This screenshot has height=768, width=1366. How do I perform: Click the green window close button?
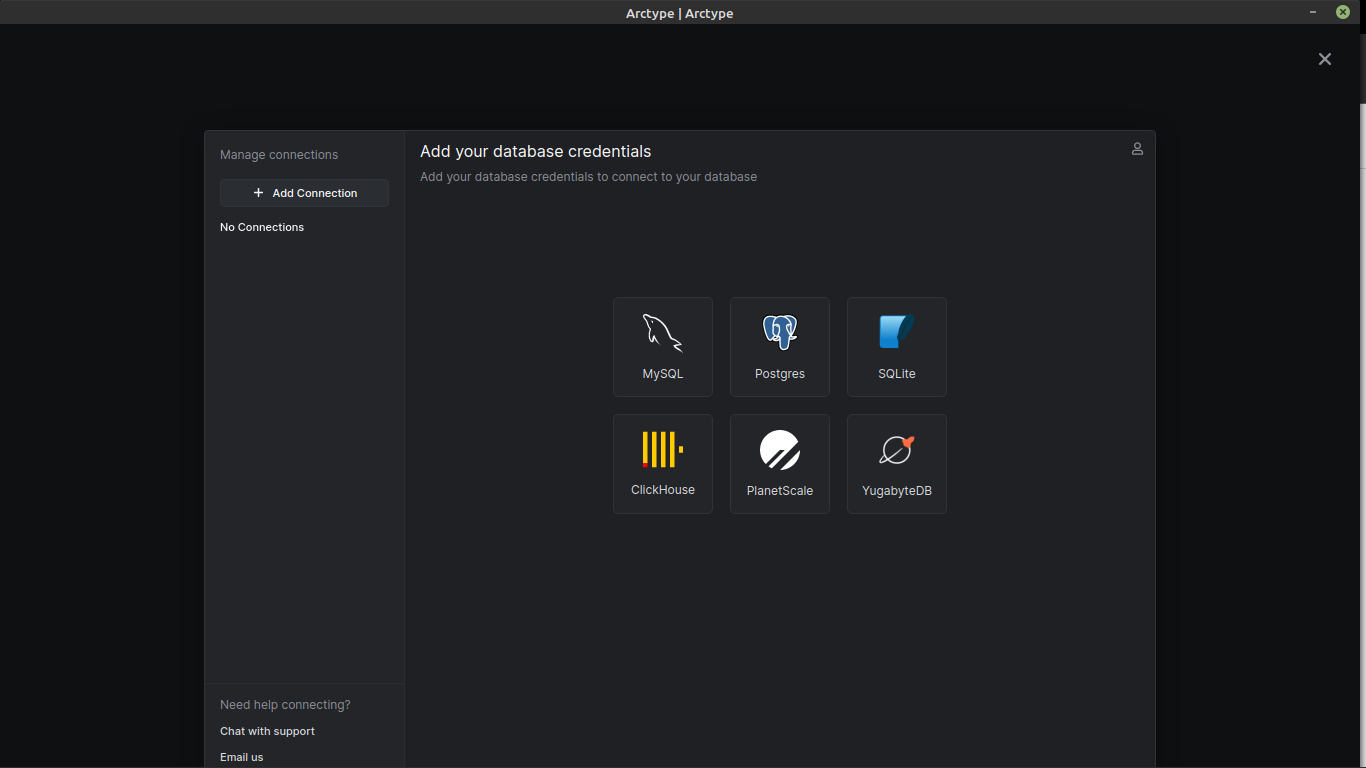pos(1343,12)
